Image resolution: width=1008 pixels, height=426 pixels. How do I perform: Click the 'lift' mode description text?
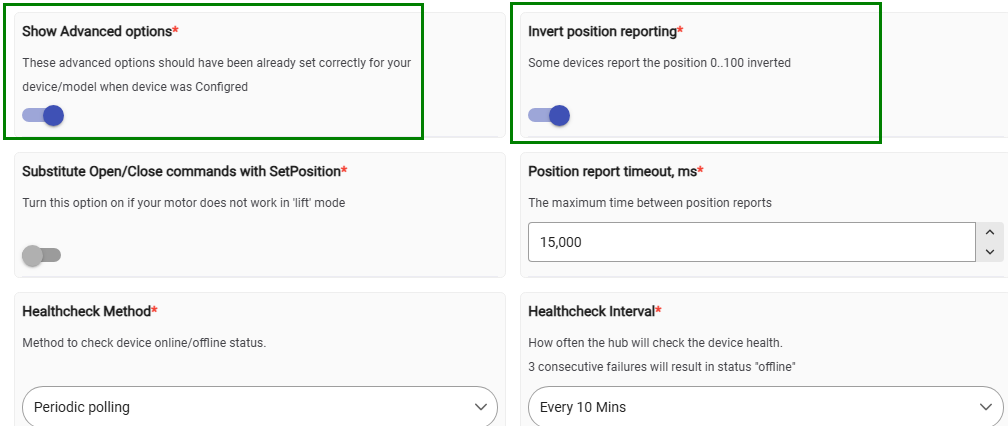(x=184, y=203)
